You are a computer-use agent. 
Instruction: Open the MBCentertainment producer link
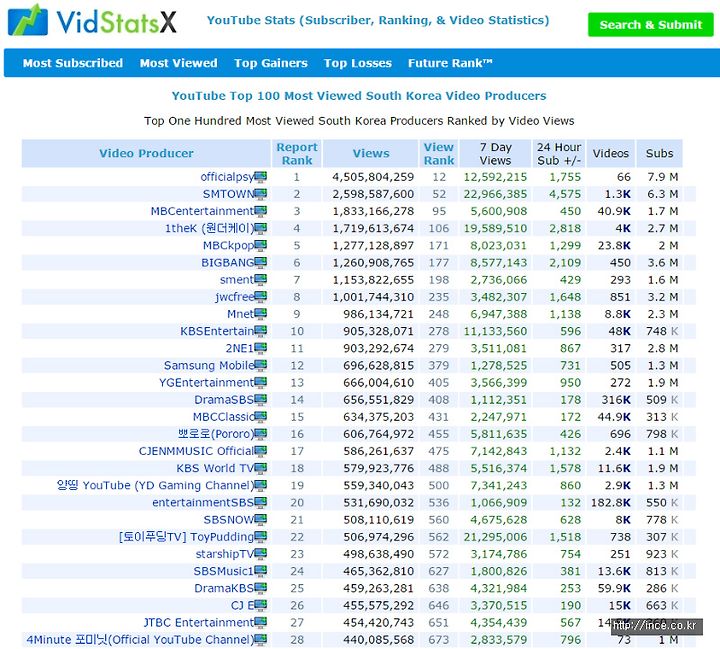point(202,211)
